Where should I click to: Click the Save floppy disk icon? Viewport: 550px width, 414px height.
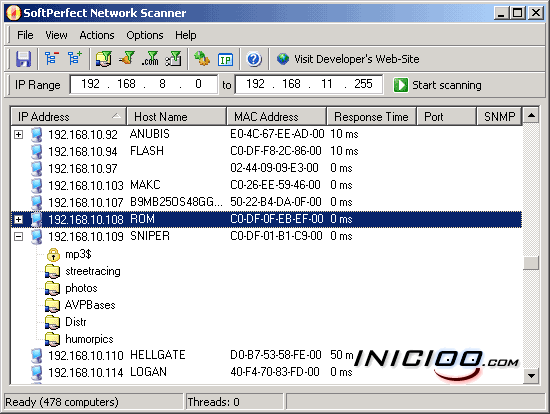[x=24, y=59]
